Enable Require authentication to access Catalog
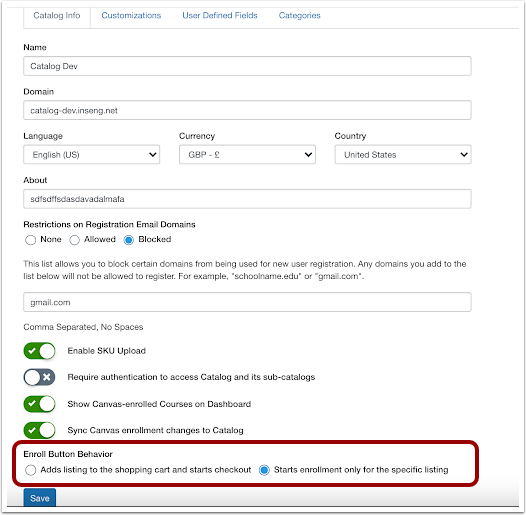The height and width of the screenshot is (515, 526). point(39,377)
